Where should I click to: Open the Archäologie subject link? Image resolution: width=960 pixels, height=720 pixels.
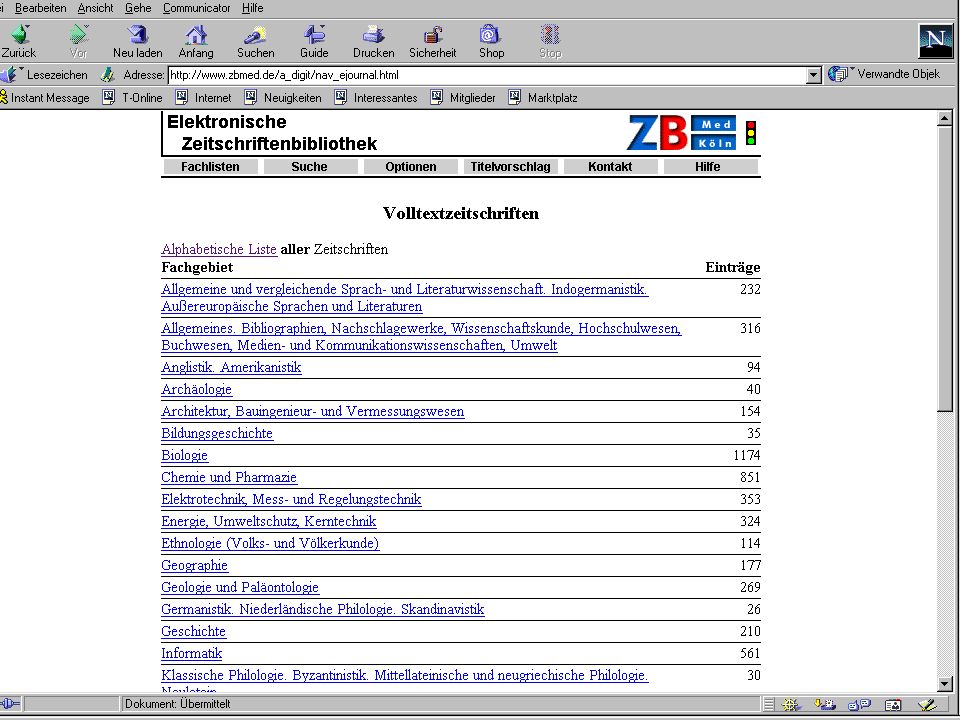[x=197, y=389]
